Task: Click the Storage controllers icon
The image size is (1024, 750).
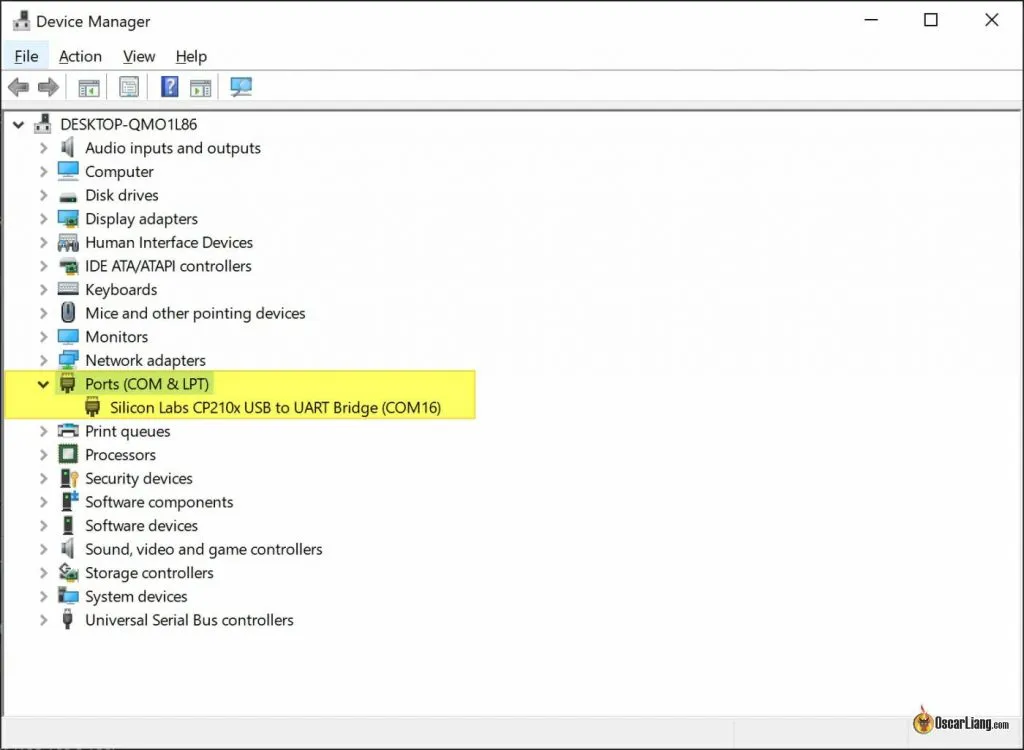Action: [68, 572]
